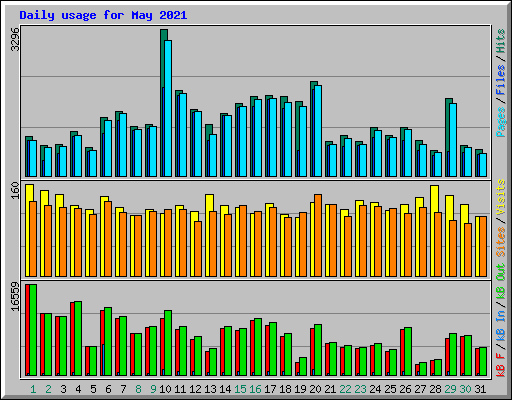This screenshot has height=400, width=512.
Task: Click the x-axis day label "2"
Action: click(x=48, y=389)
